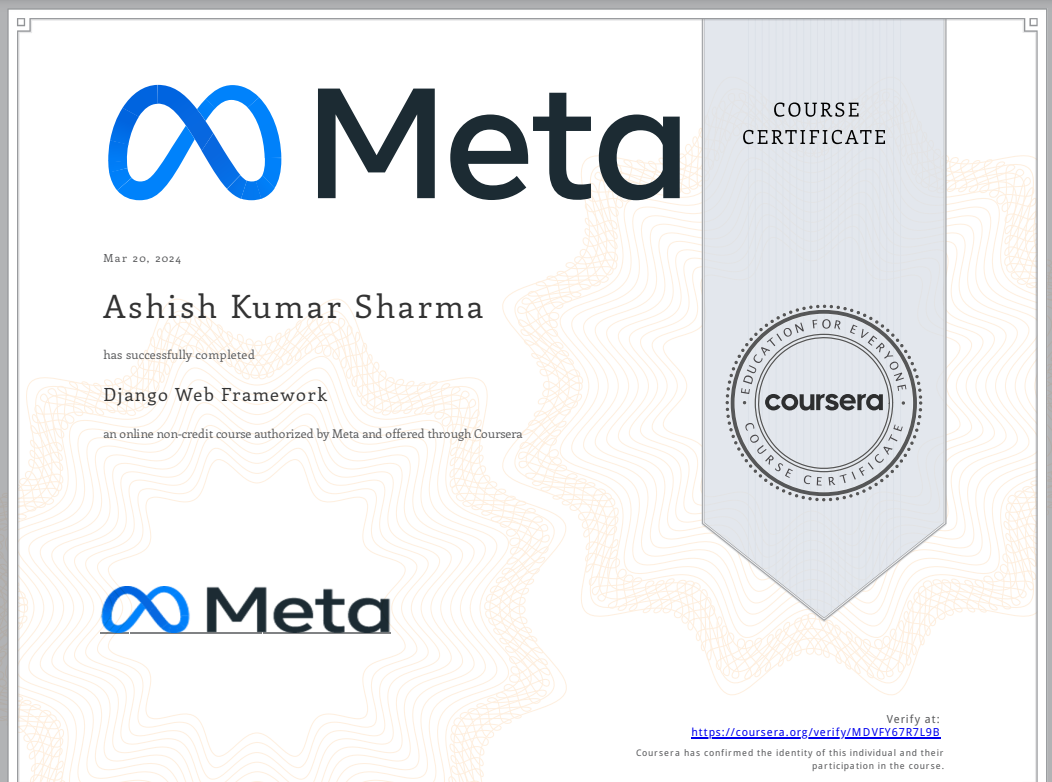Click the large Meta logo at top
Screen dimensions: 1052x782
tap(394, 143)
